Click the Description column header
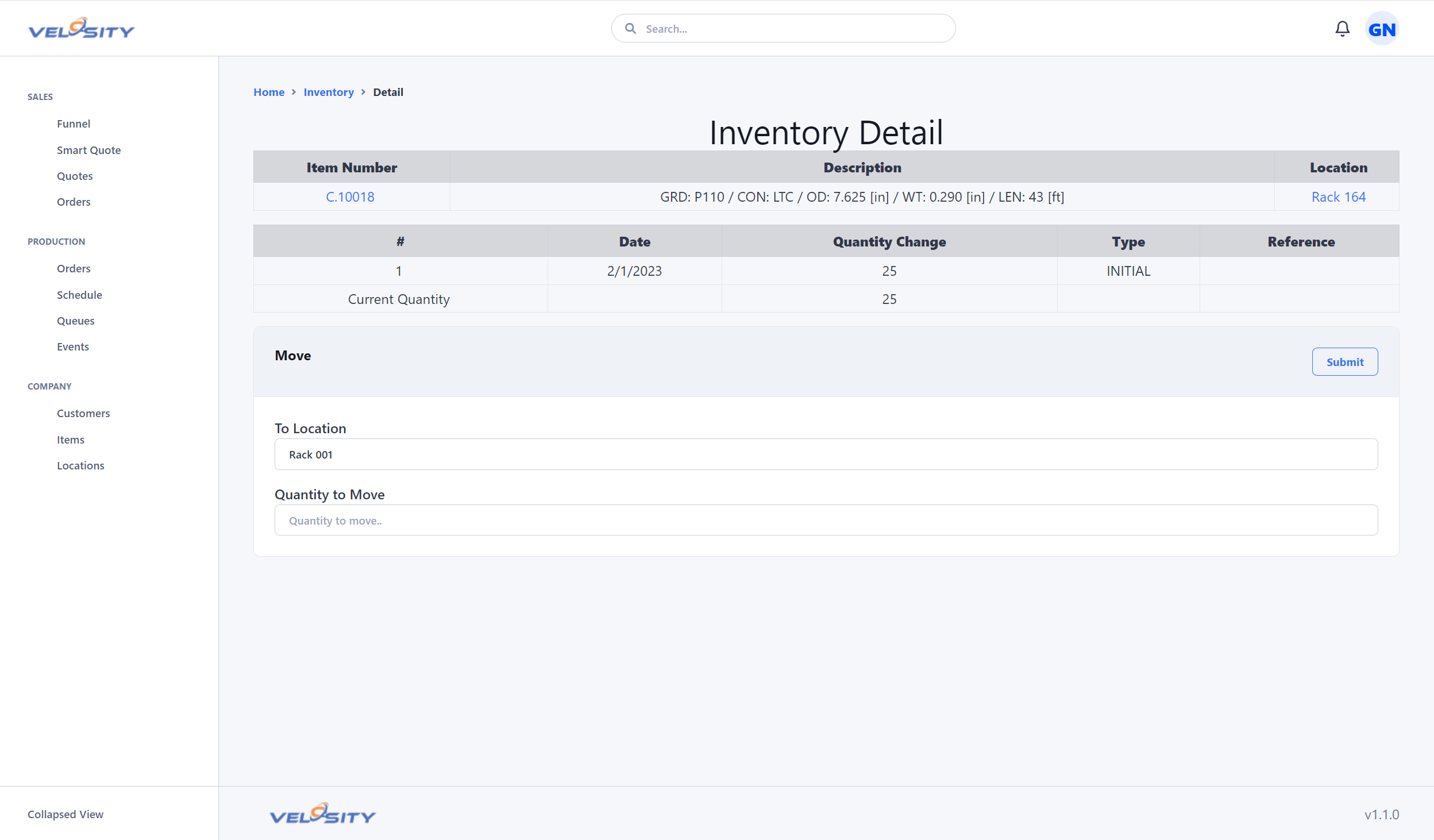The height and width of the screenshot is (840, 1434). point(862,167)
